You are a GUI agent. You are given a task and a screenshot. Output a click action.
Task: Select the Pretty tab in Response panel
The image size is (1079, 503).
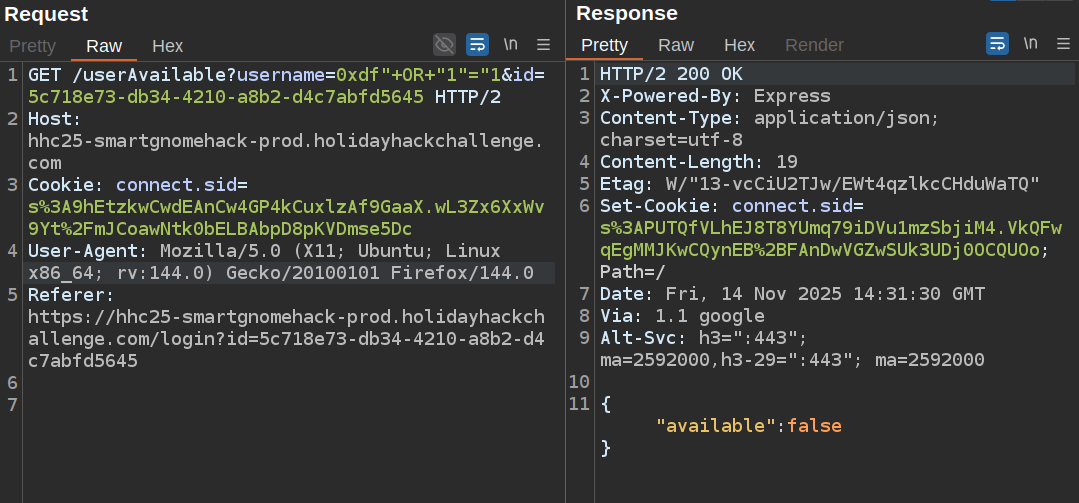[x=604, y=46]
